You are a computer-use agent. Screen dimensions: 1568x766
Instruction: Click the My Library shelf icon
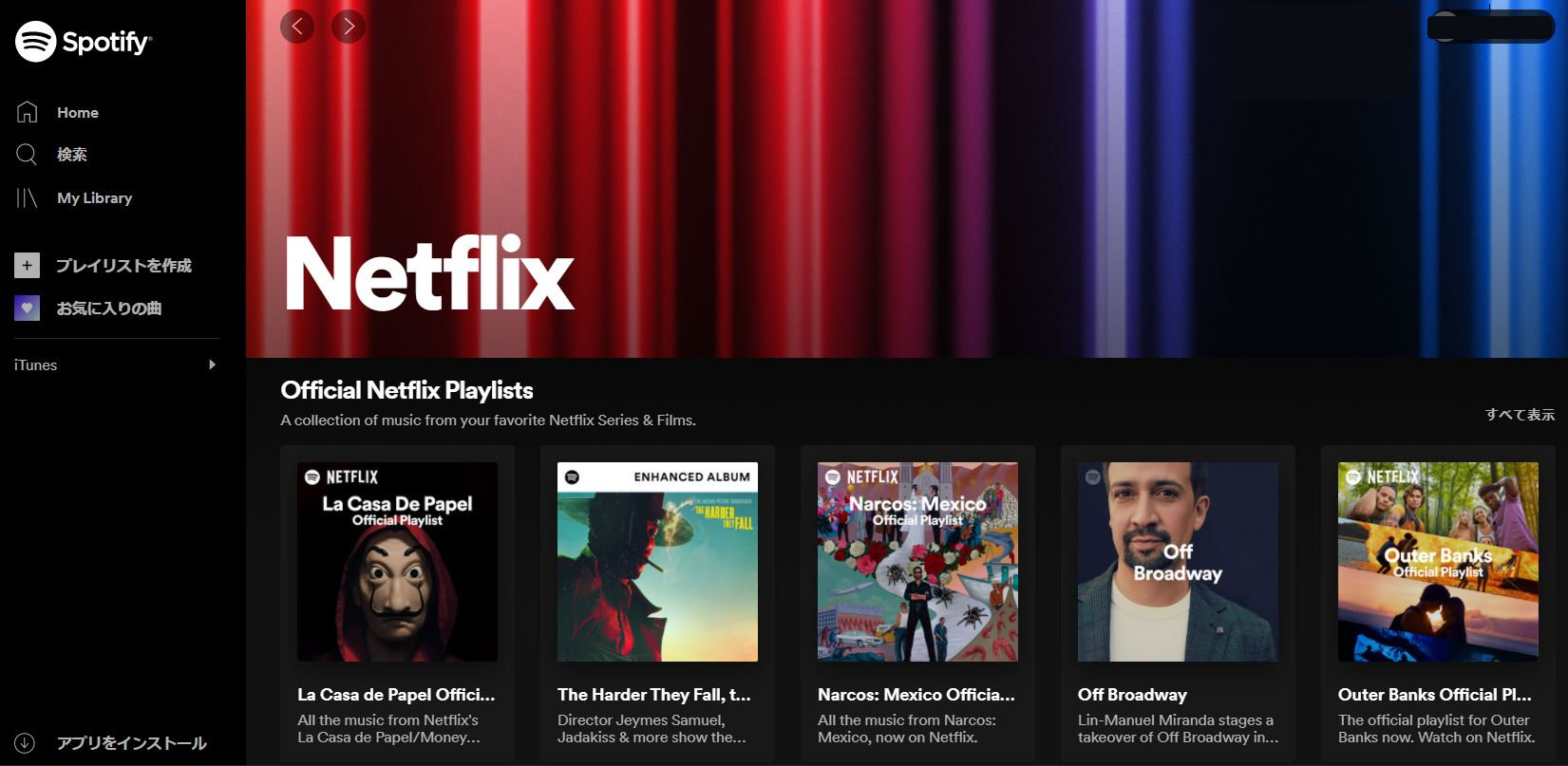27,197
